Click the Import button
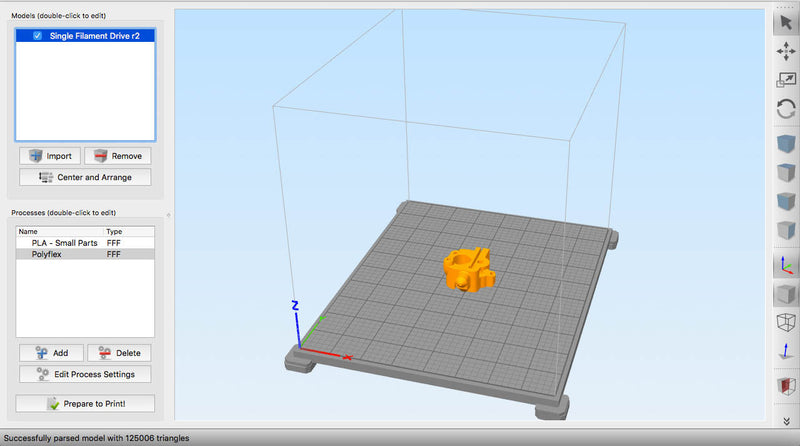Viewport: 800px width, 446px height. pos(49,156)
